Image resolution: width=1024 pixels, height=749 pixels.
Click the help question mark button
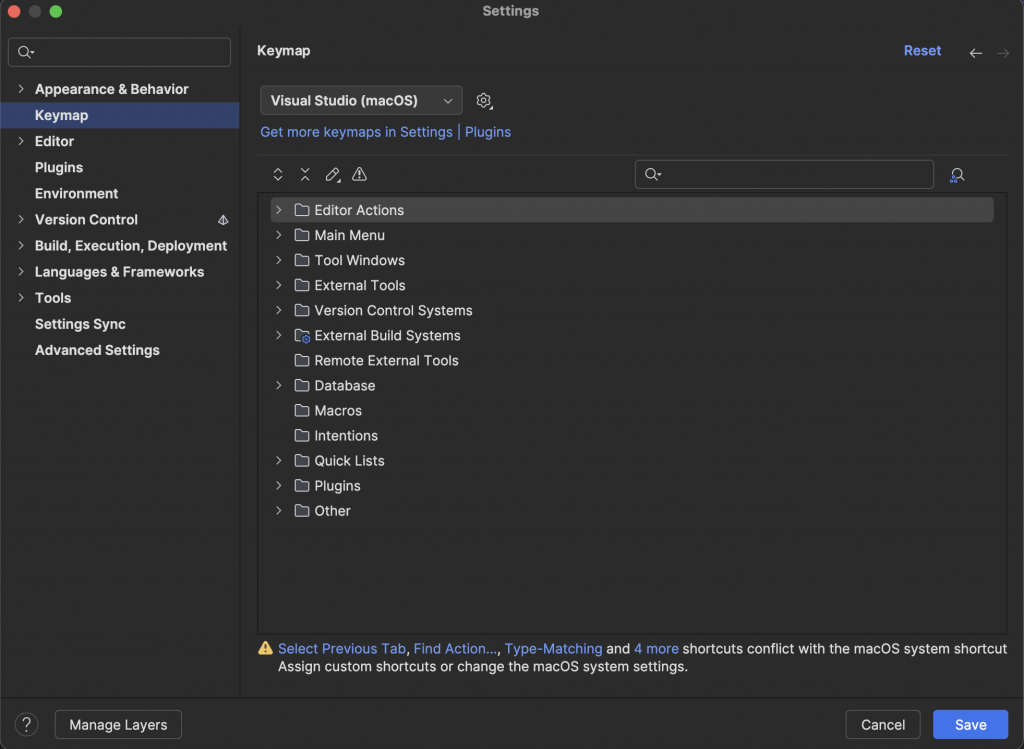tap(27, 725)
